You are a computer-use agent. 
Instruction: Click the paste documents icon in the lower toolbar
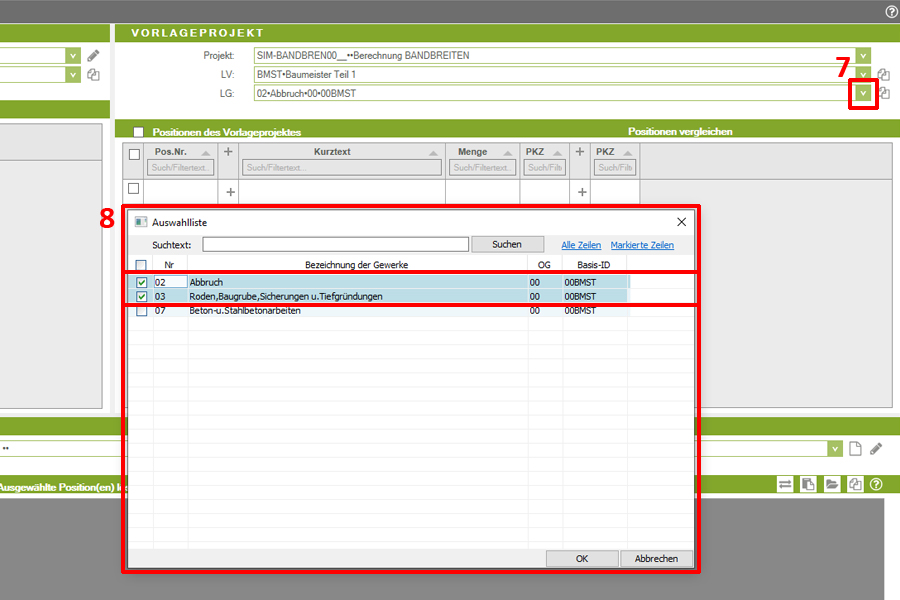(x=808, y=484)
